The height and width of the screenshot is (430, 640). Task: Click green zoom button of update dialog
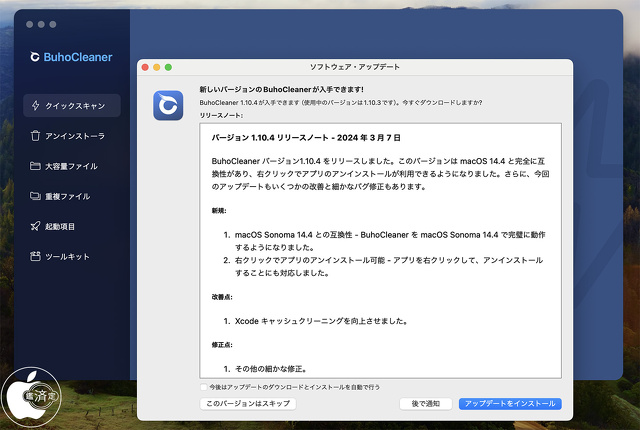168,67
